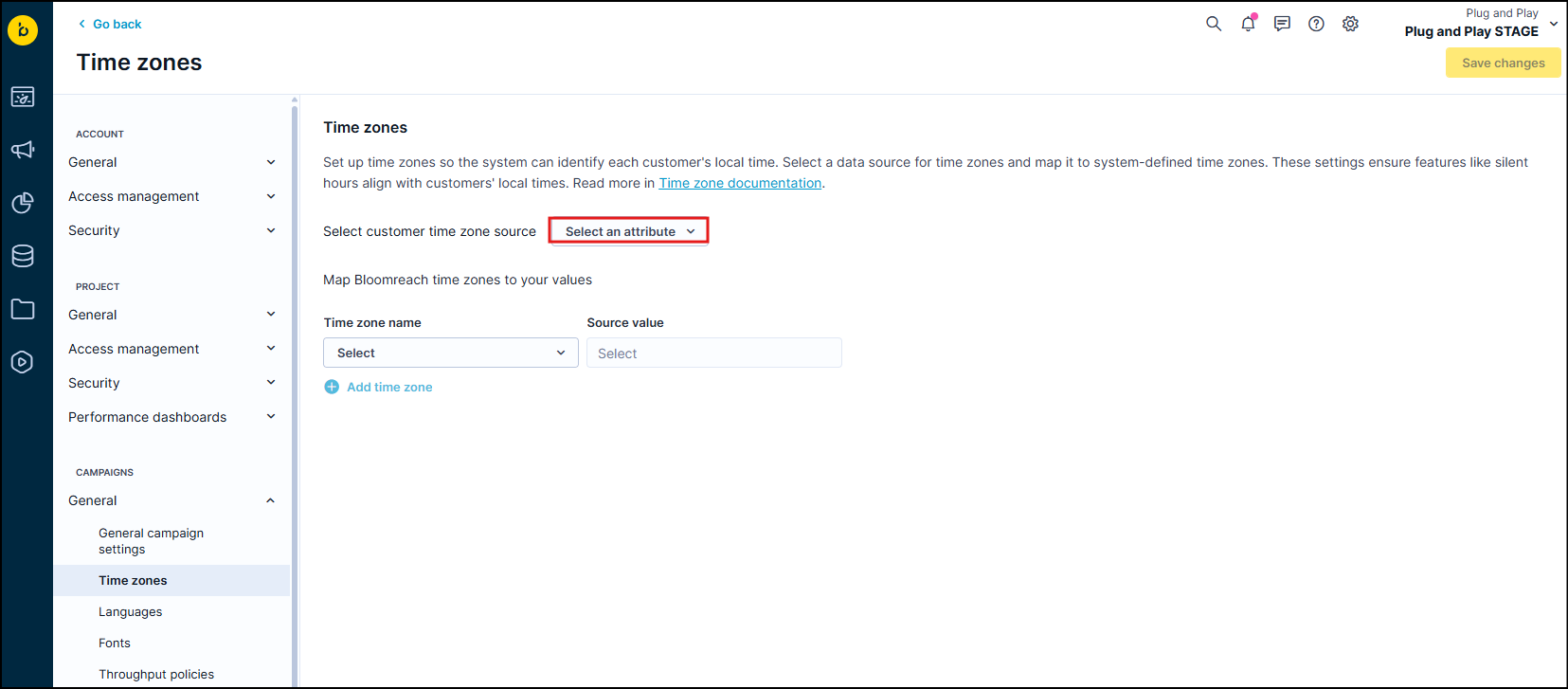Expand Account Access management section
1568x689 pixels.
(172, 196)
